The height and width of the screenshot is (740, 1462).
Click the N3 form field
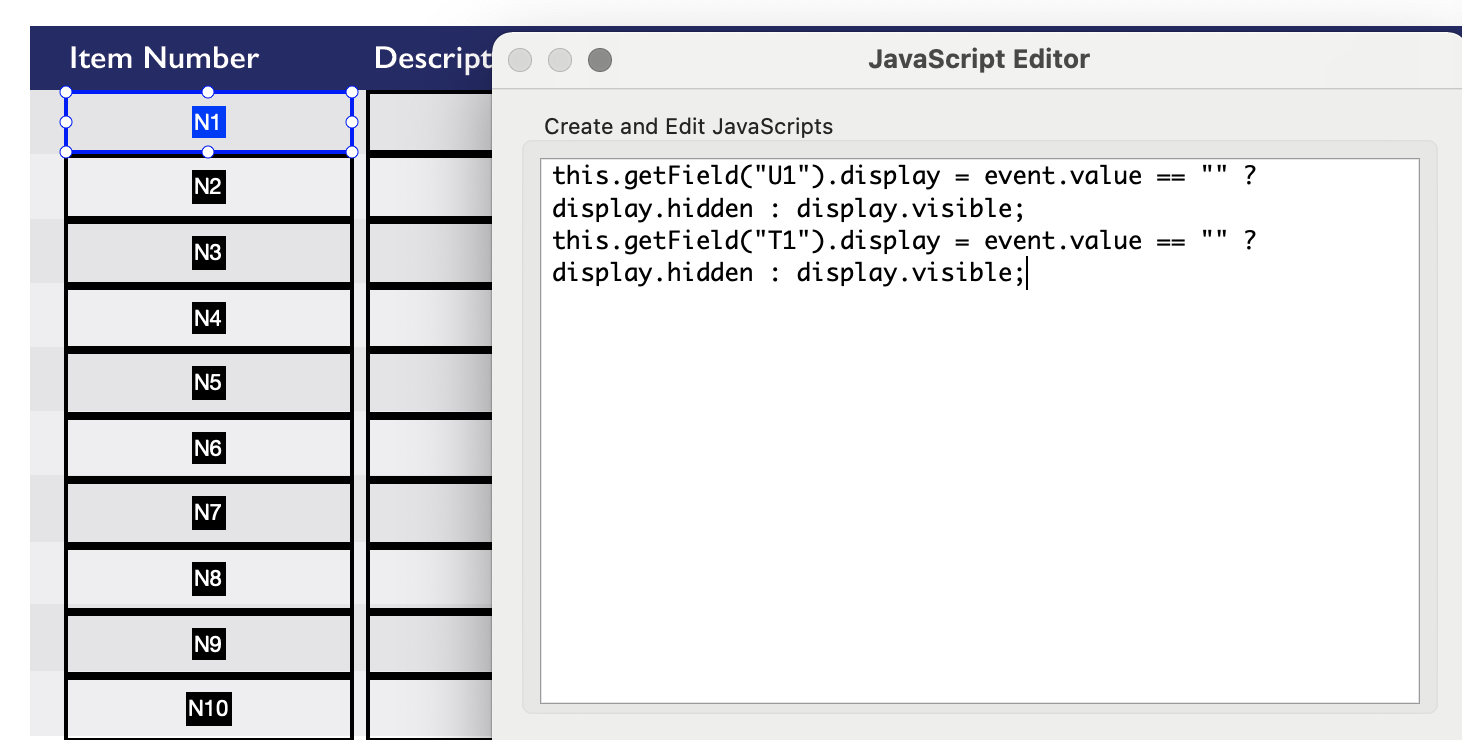click(208, 252)
